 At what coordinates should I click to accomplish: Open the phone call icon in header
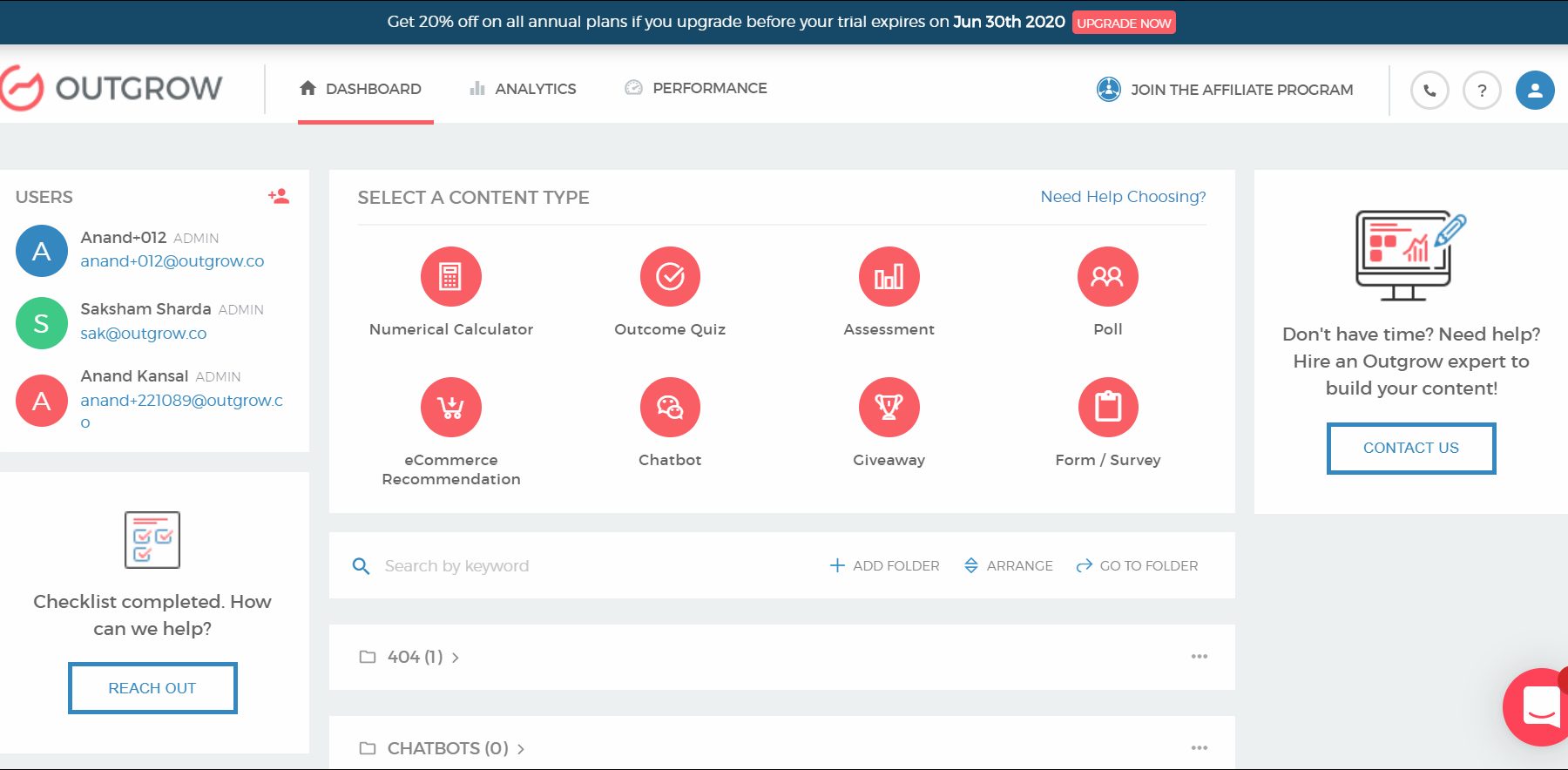tap(1429, 90)
